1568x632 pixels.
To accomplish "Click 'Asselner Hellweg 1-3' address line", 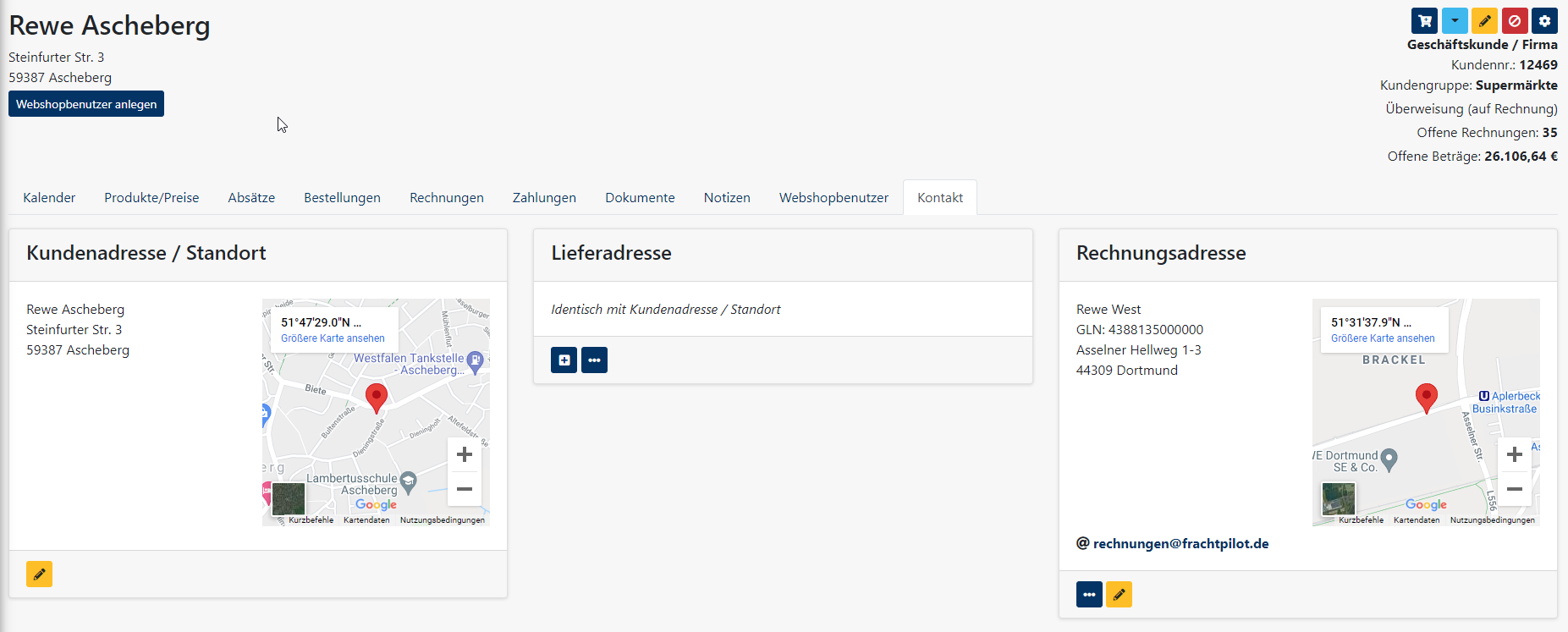I will click(1139, 350).
